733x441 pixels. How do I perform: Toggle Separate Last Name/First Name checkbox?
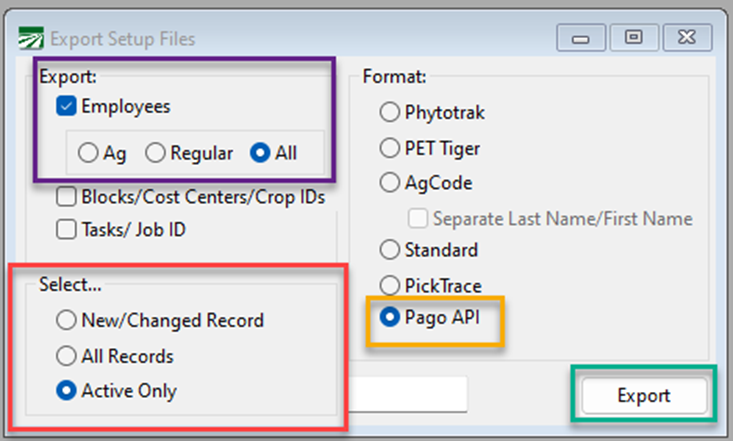pyautogui.click(x=418, y=218)
